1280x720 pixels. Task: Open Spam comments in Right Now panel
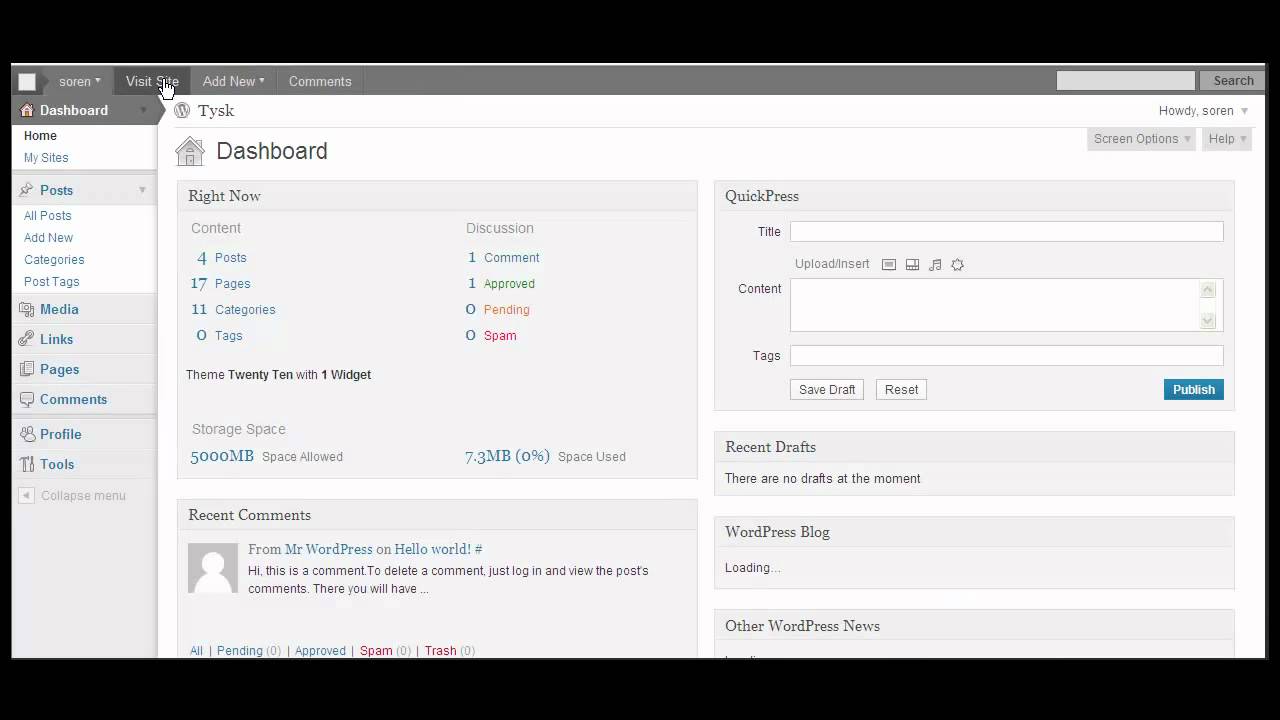point(500,336)
